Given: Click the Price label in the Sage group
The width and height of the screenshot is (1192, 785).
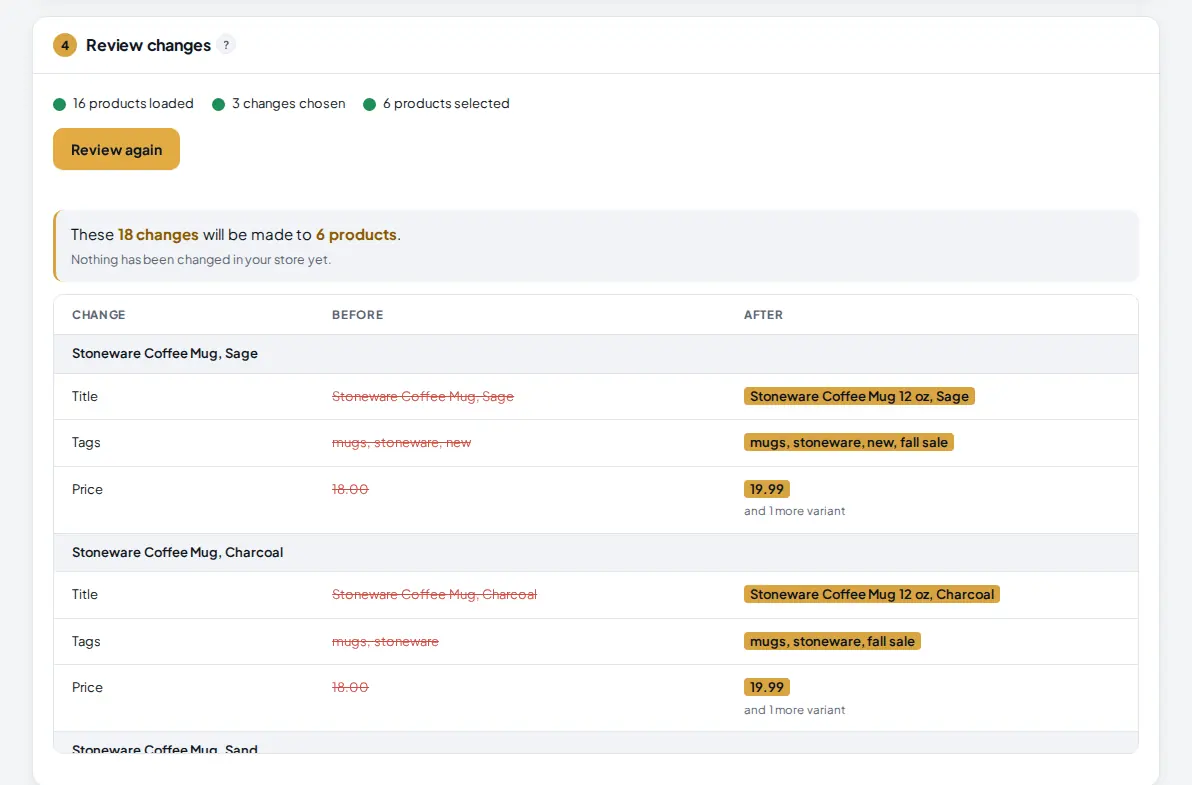Looking at the screenshot, I should [87, 489].
